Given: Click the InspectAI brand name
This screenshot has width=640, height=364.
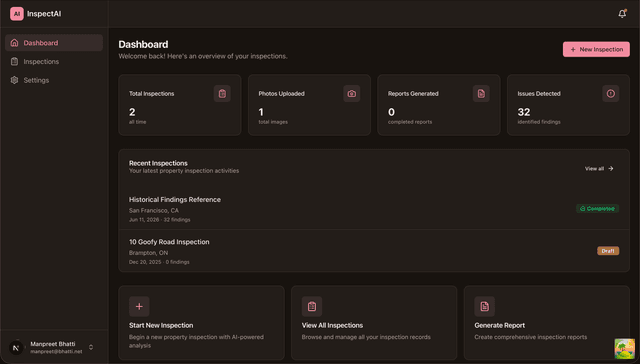Looking at the screenshot, I should tap(44, 14).
